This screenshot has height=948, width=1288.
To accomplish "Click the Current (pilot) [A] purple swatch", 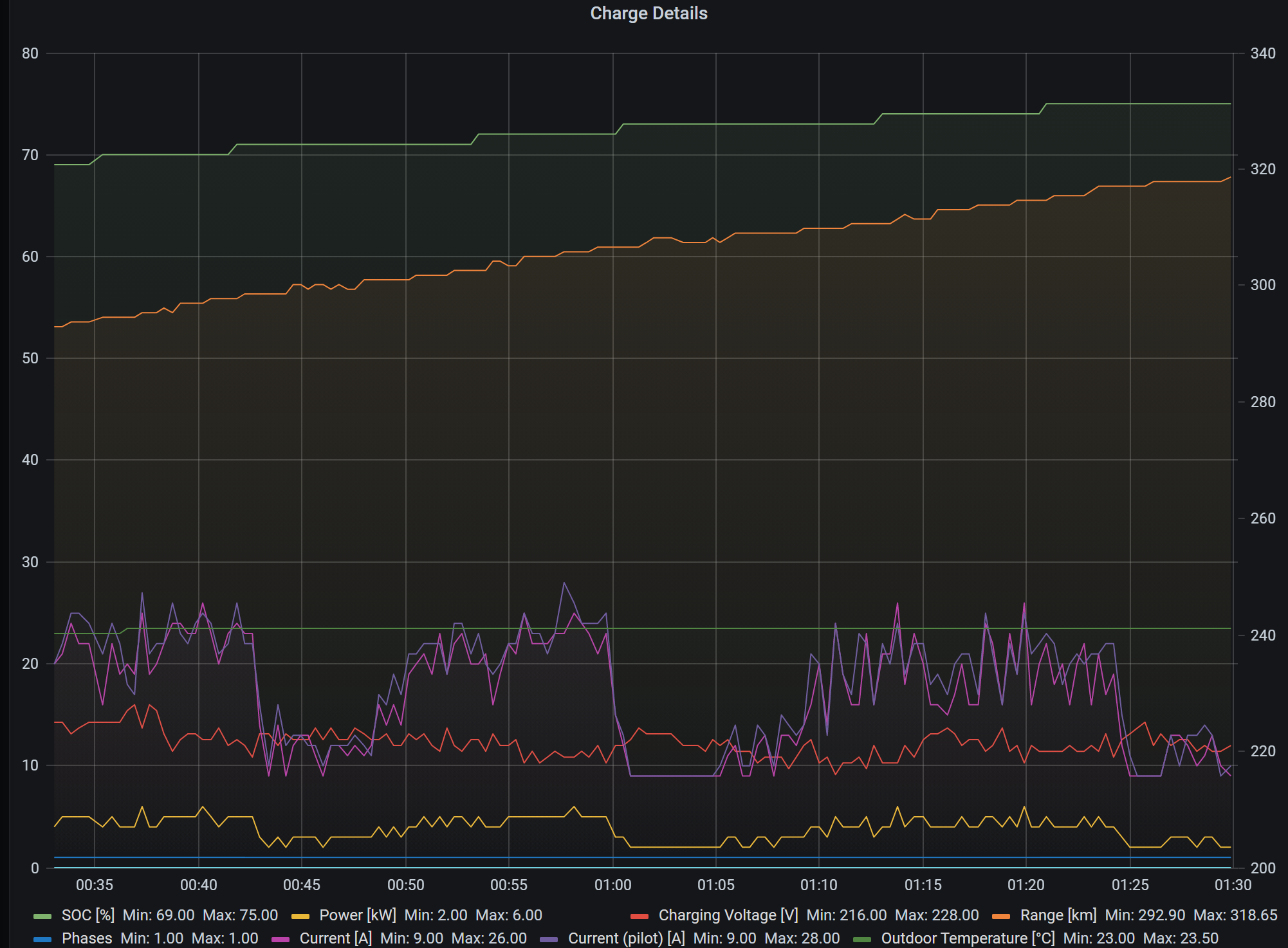I will [x=549, y=939].
